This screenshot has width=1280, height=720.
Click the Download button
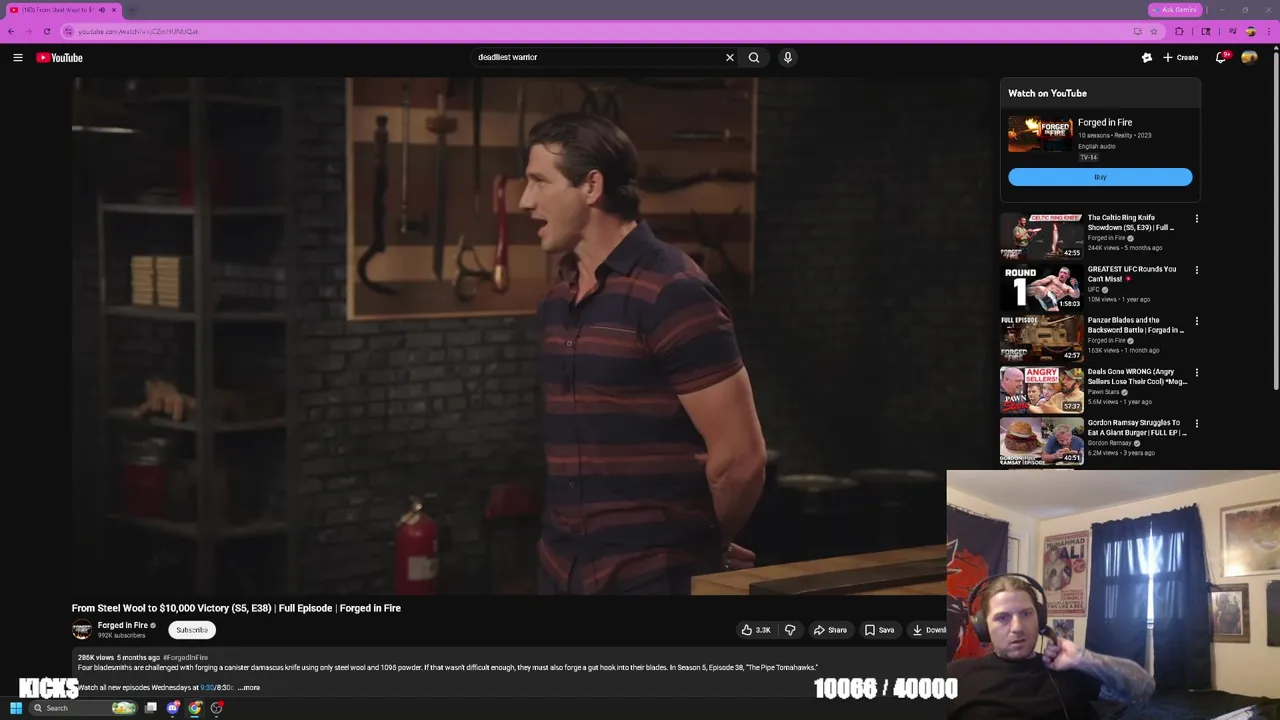click(x=929, y=630)
